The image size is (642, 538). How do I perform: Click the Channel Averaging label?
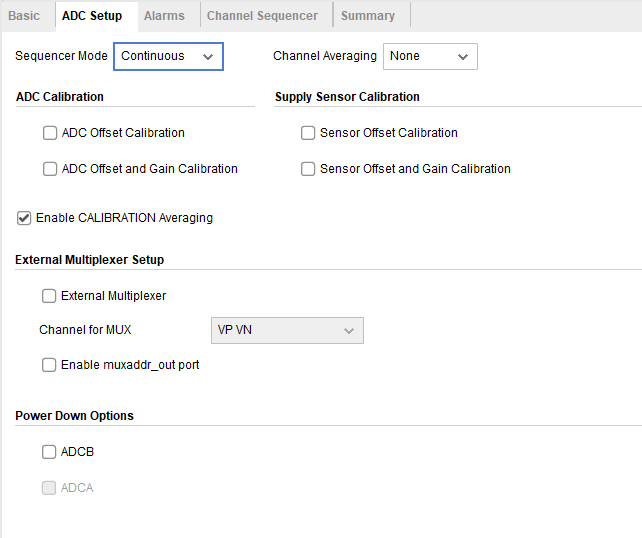click(x=325, y=56)
